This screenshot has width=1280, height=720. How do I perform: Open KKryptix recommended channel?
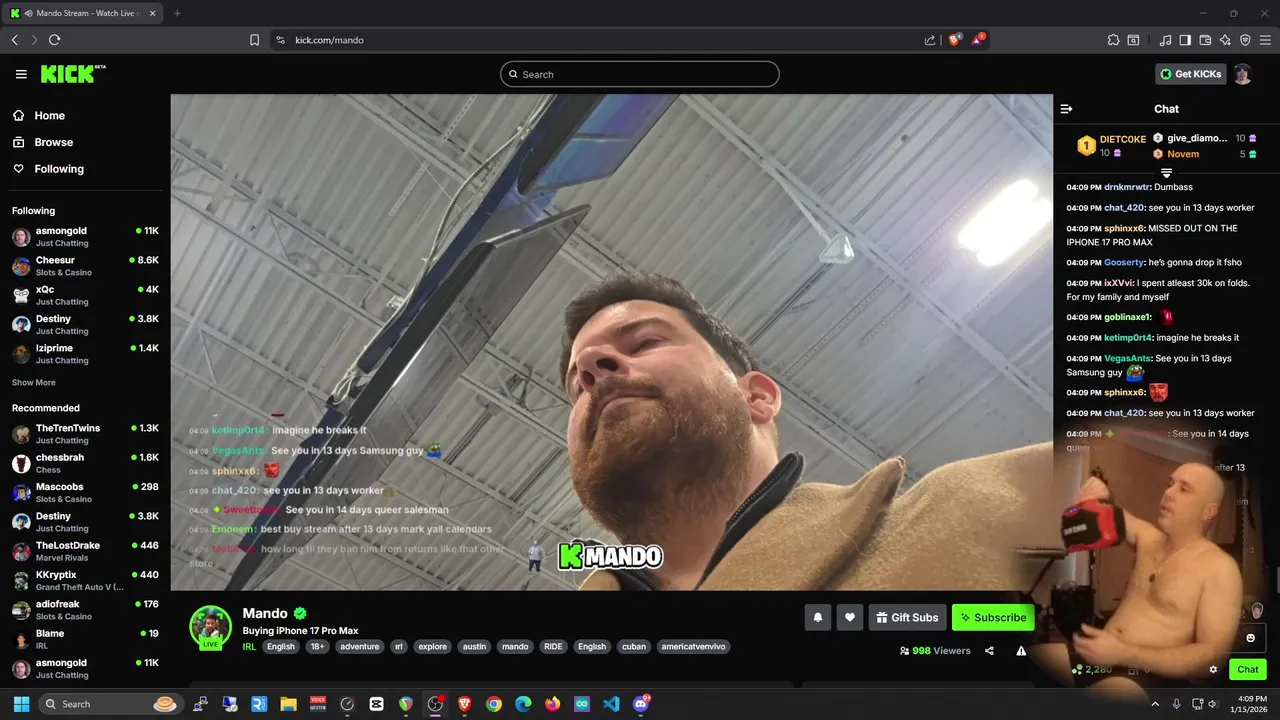pos(85,580)
